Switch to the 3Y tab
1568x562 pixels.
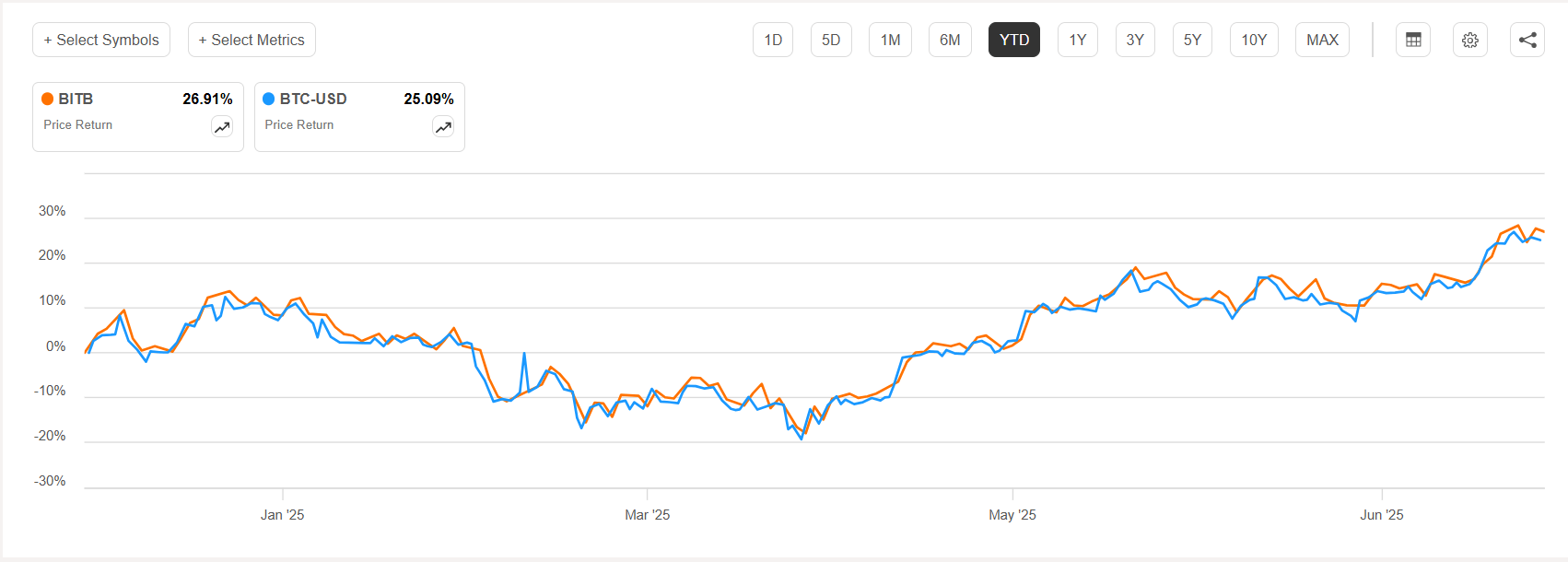(x=1134, y=40)
